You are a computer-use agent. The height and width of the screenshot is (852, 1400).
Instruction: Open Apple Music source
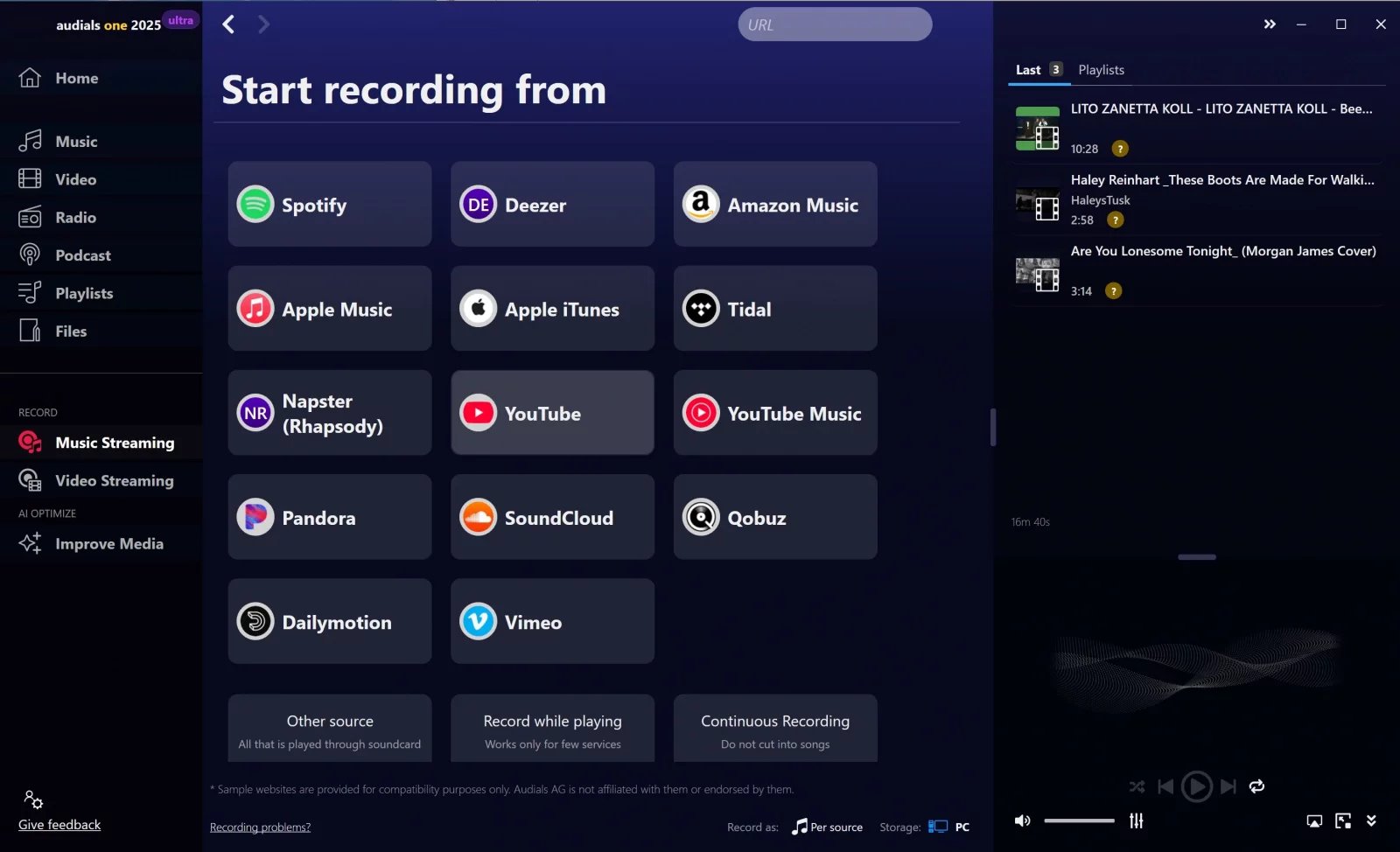[330, 309]
